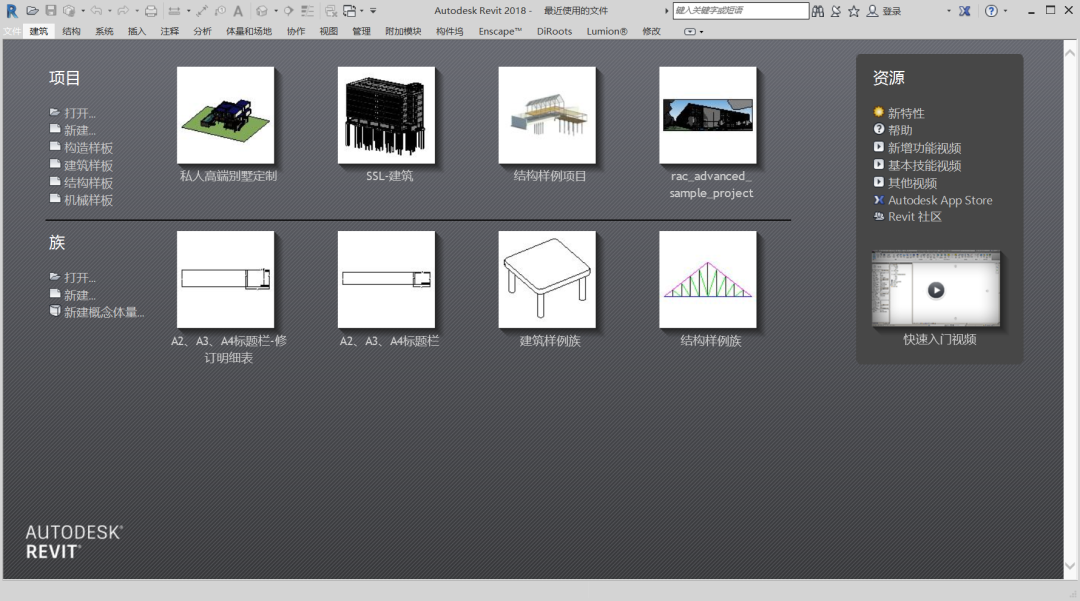Select the Section tool icon

(x=289, y=11)
